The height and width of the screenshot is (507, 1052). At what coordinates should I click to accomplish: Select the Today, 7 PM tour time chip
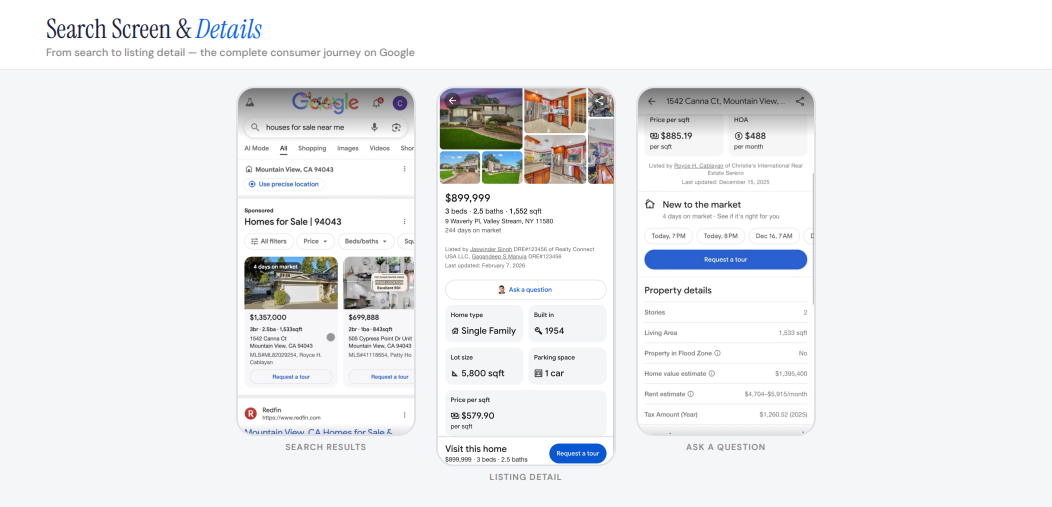click(668, 236)
